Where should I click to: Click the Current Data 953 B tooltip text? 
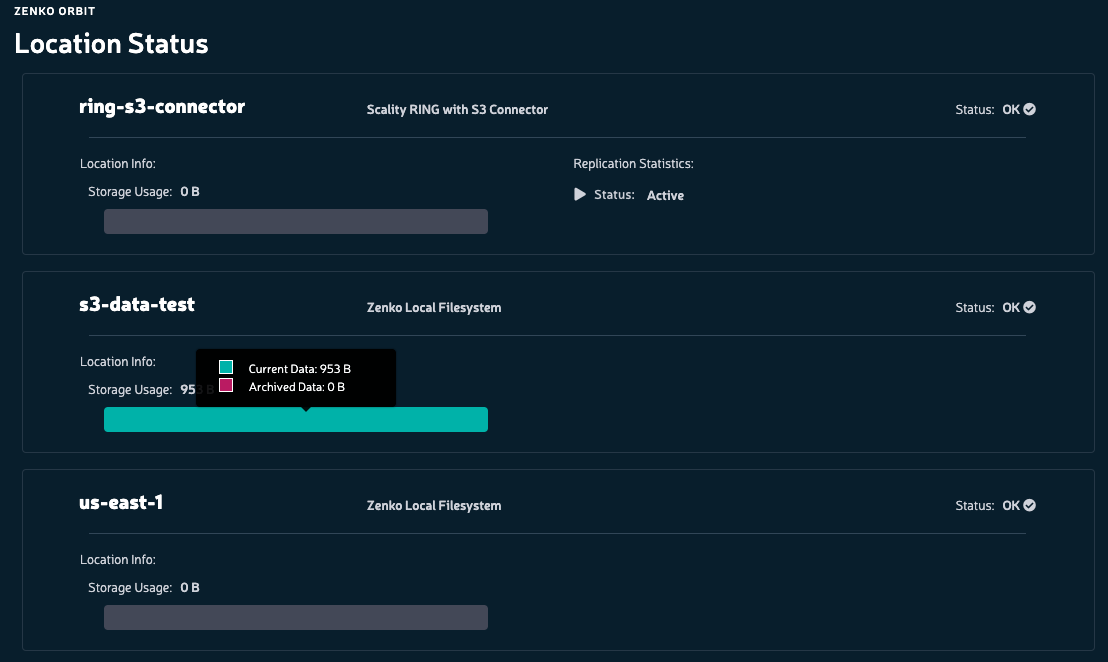point(300,369)
